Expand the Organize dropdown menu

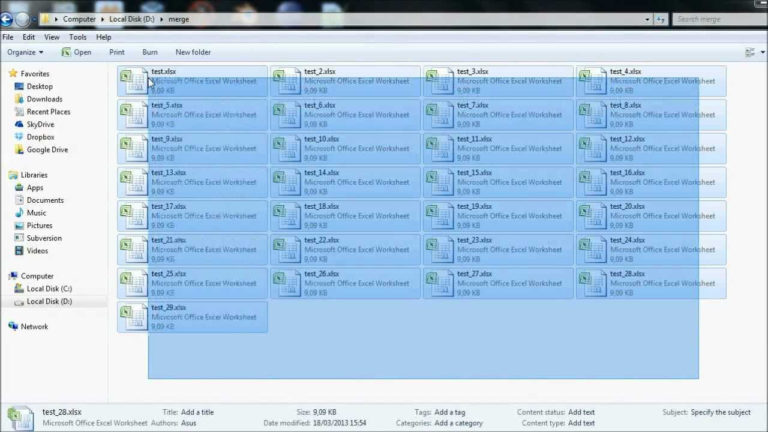(x=25, y=52)
